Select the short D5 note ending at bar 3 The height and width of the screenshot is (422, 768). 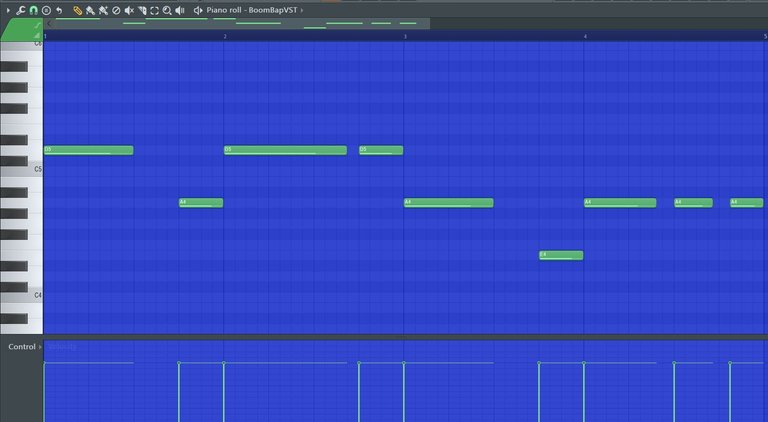[x=381, y=150]
